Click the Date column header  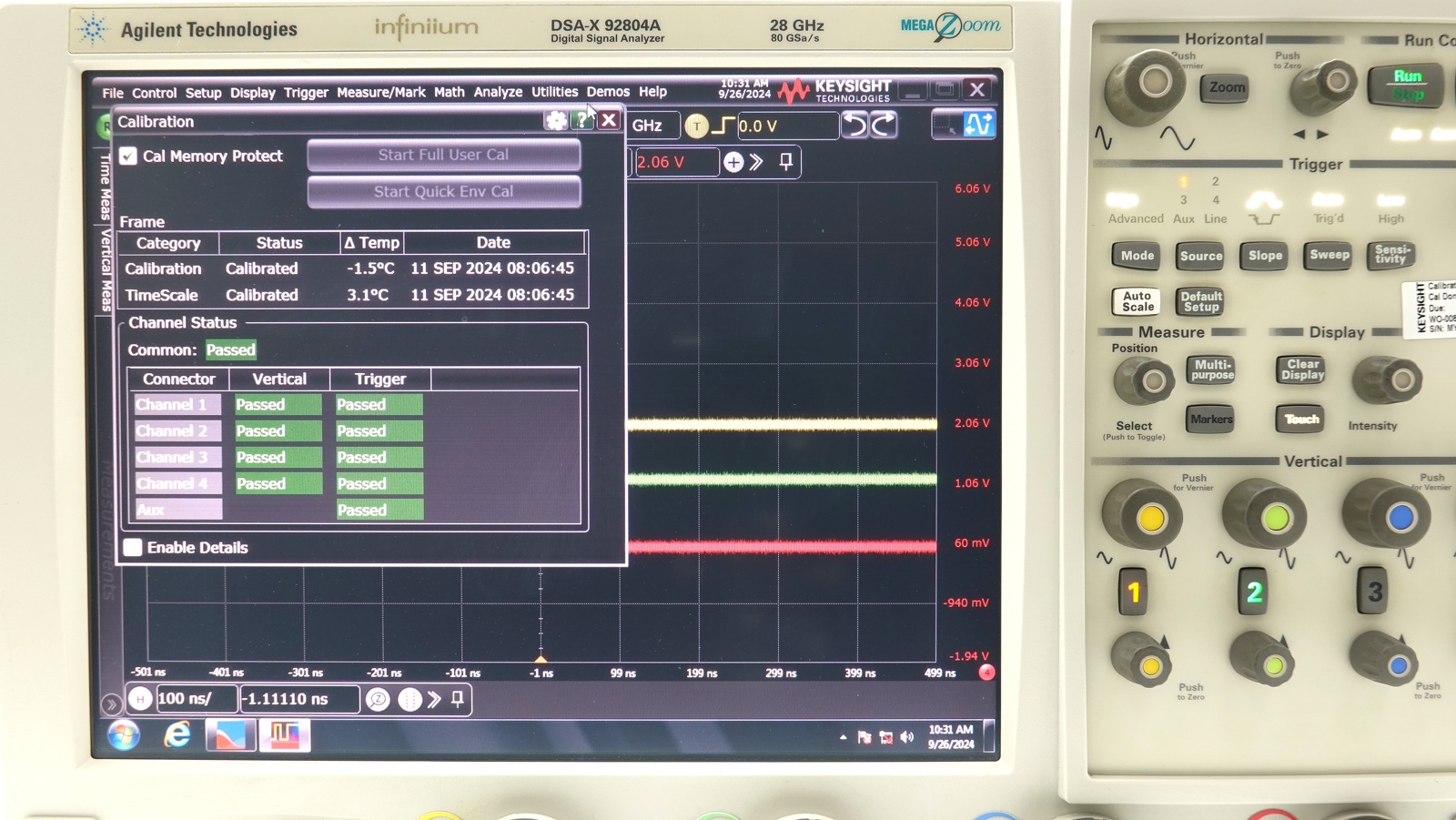pos(493,243)
